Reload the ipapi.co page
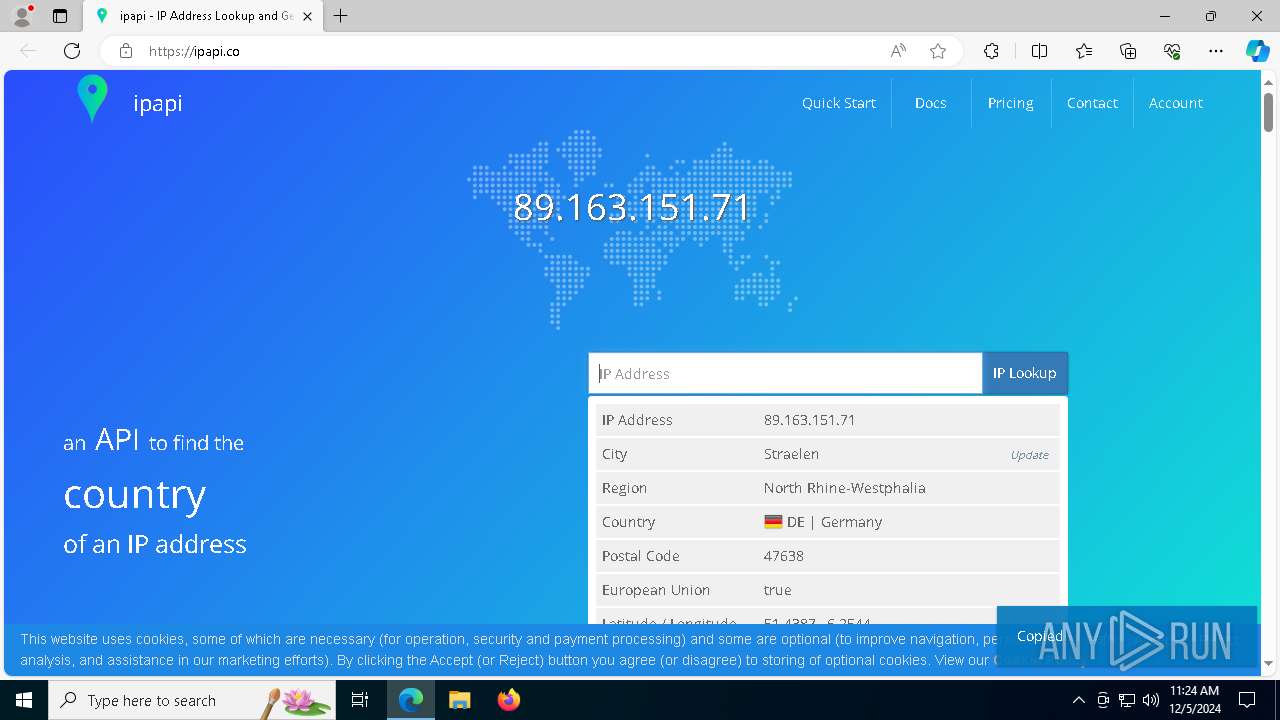 click(72, 51)
